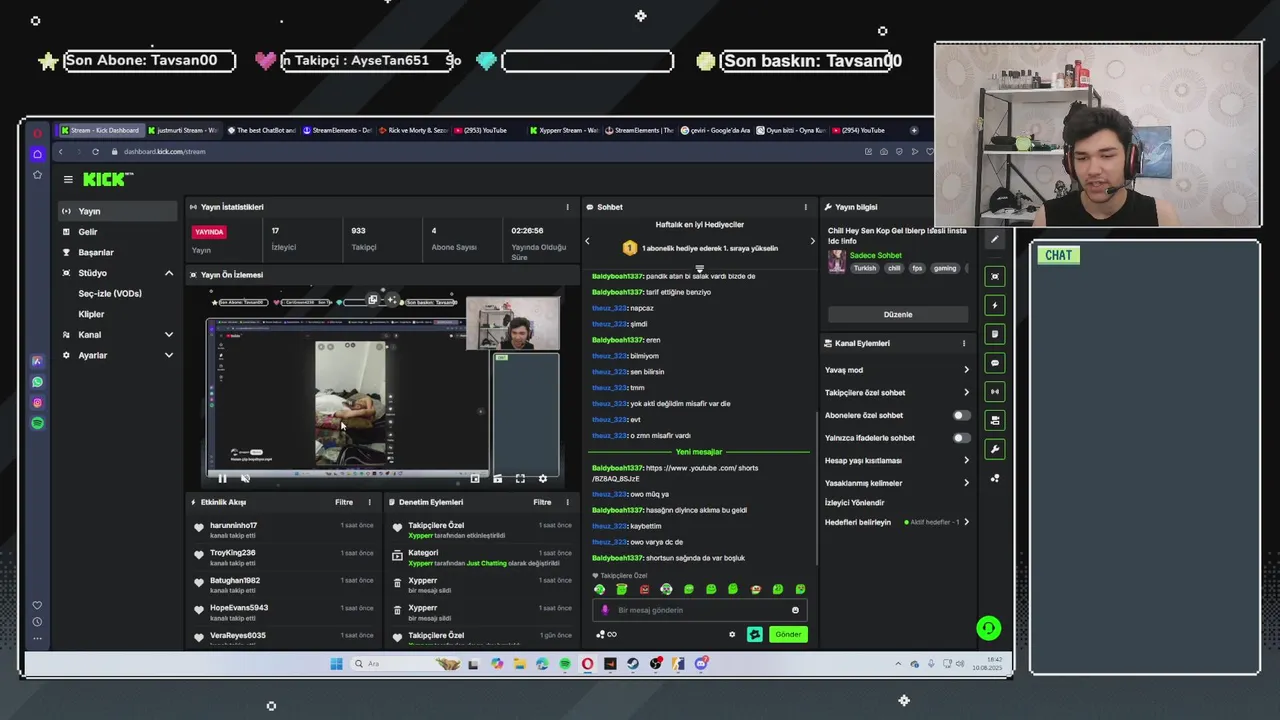Click the lightning bolt icon in right rail
Screen dimensions: 1280x720
click(994, 305)
